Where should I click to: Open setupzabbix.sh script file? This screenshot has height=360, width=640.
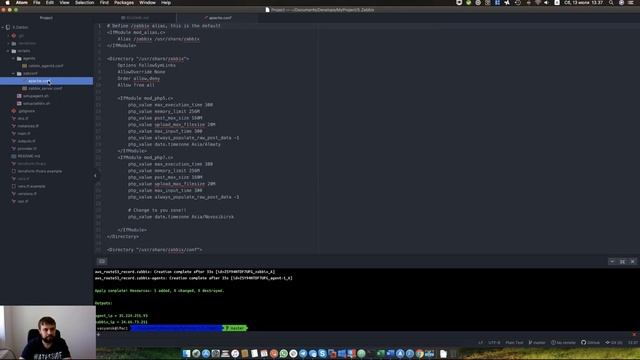pos(36,103)
